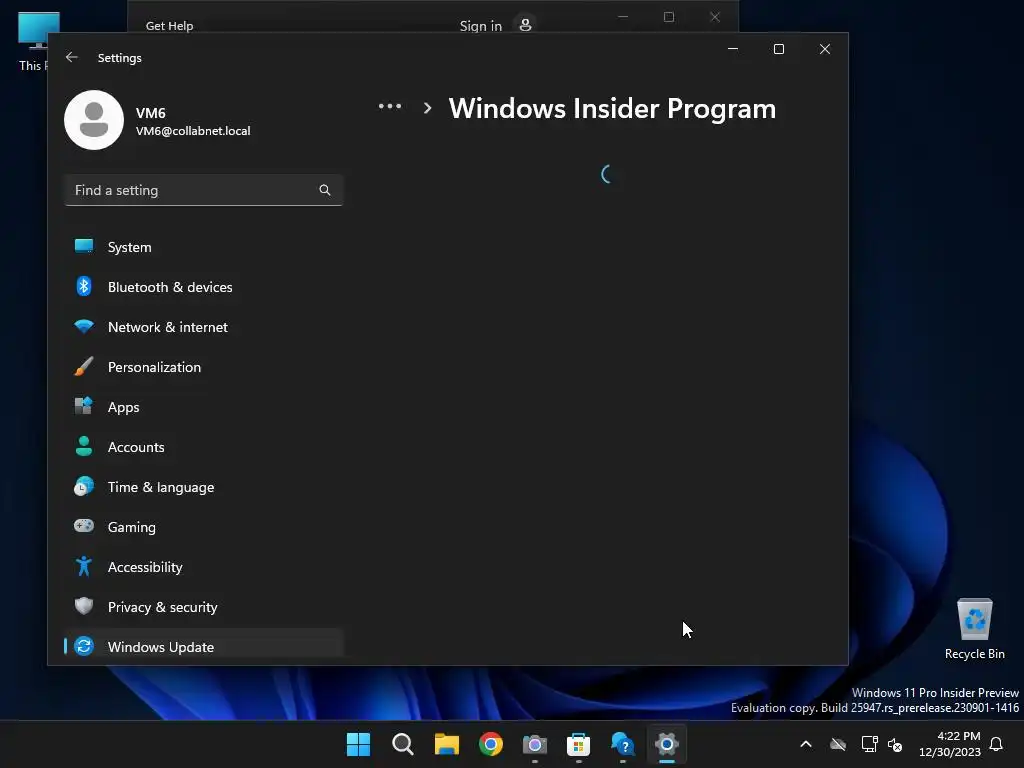The image size is (1024, 768).
Task: Click the Windows Insider Program heading
Action: 612,109
